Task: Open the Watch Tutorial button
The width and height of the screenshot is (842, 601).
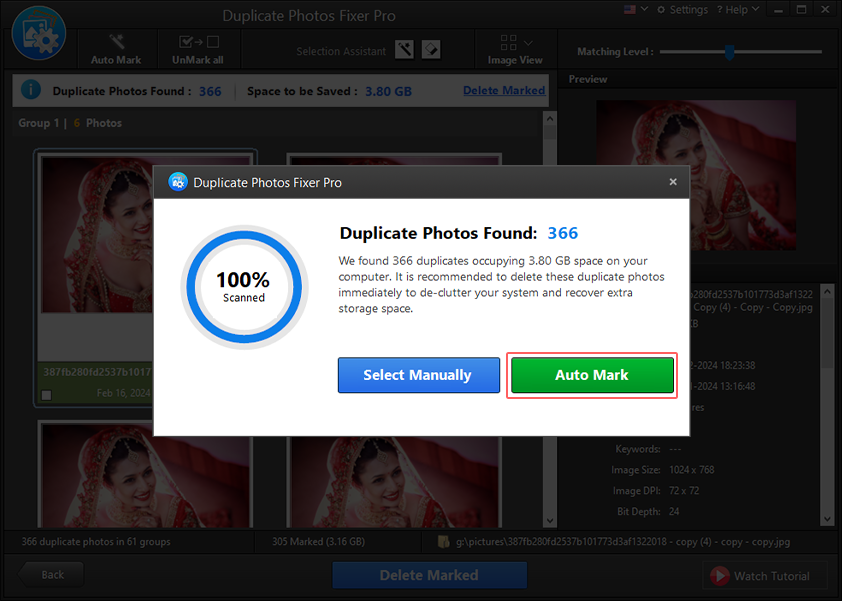Action: point(765,576)
